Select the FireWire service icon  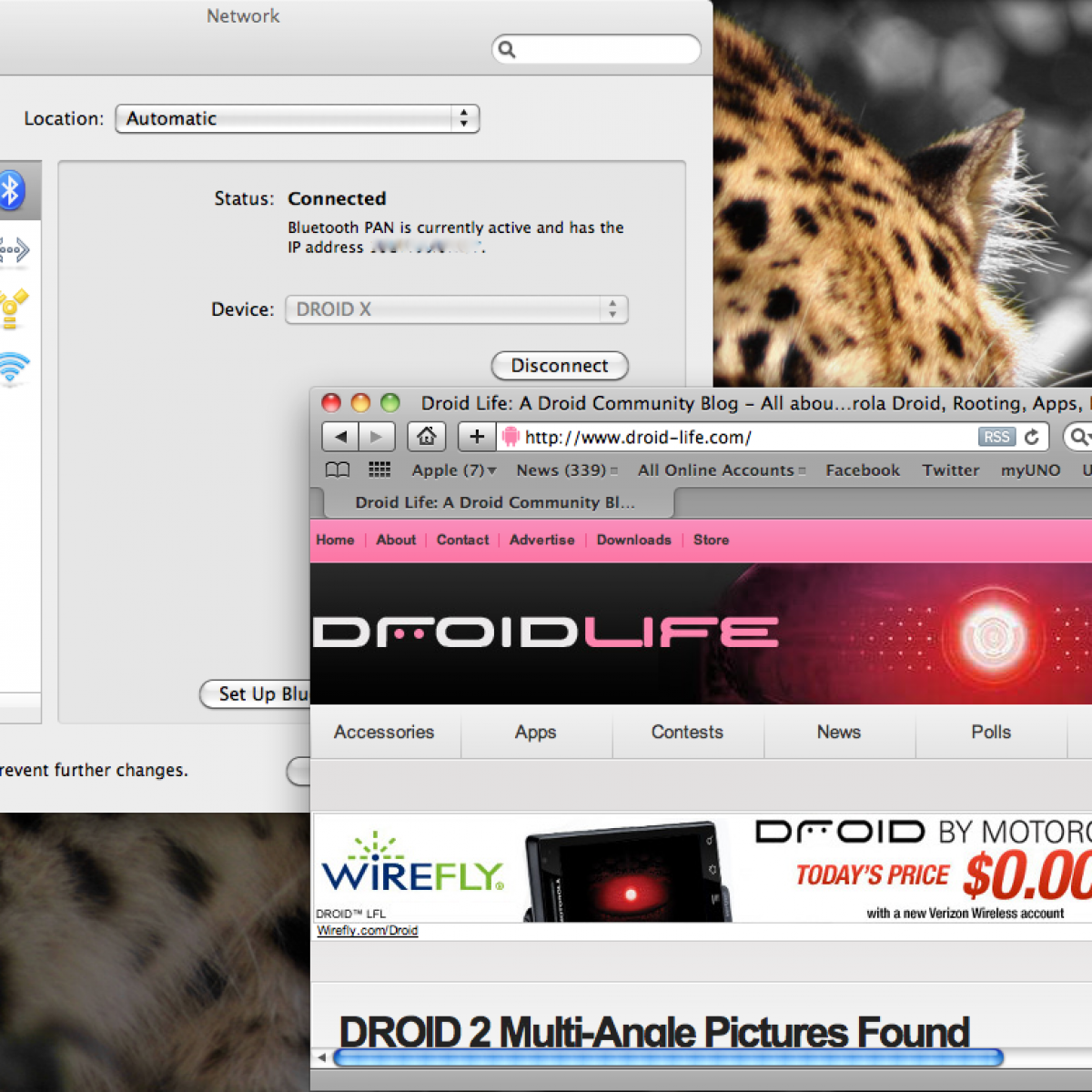(x=13, y=309)
